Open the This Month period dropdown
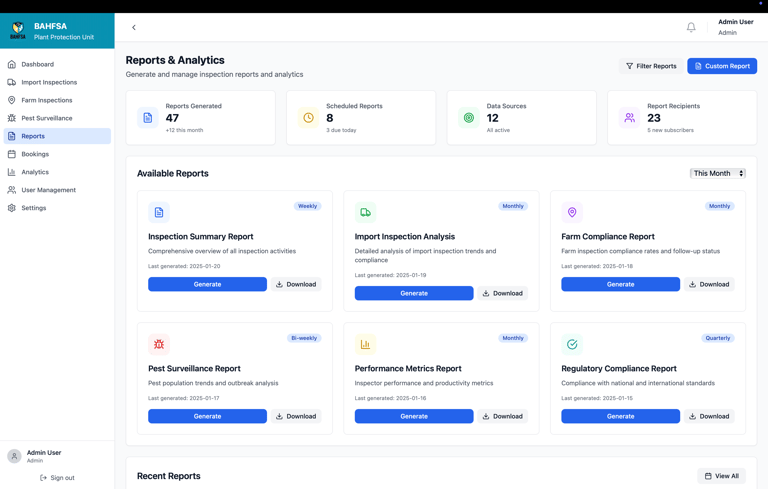The width and height of the screenshot is (768, 489). [718, 173]
